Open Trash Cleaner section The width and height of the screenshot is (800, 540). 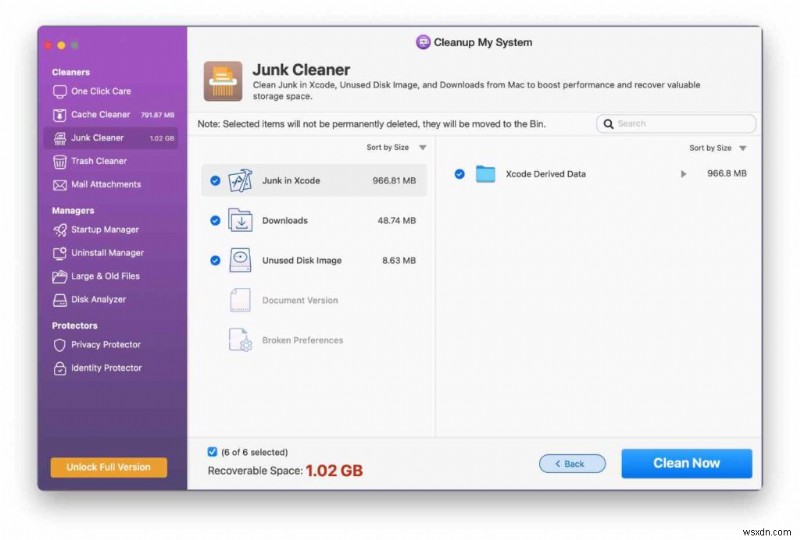coord(99,161)
